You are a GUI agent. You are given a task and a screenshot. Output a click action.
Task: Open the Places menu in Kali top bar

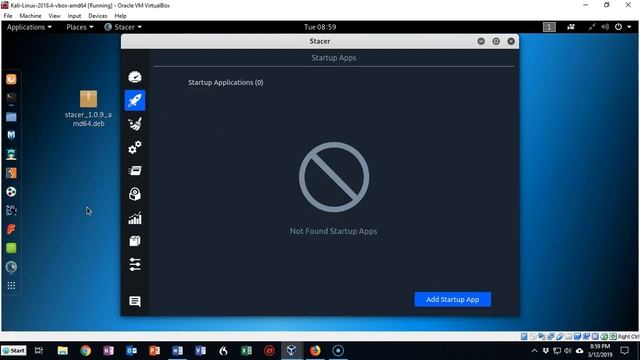click(x=80, y=27)
